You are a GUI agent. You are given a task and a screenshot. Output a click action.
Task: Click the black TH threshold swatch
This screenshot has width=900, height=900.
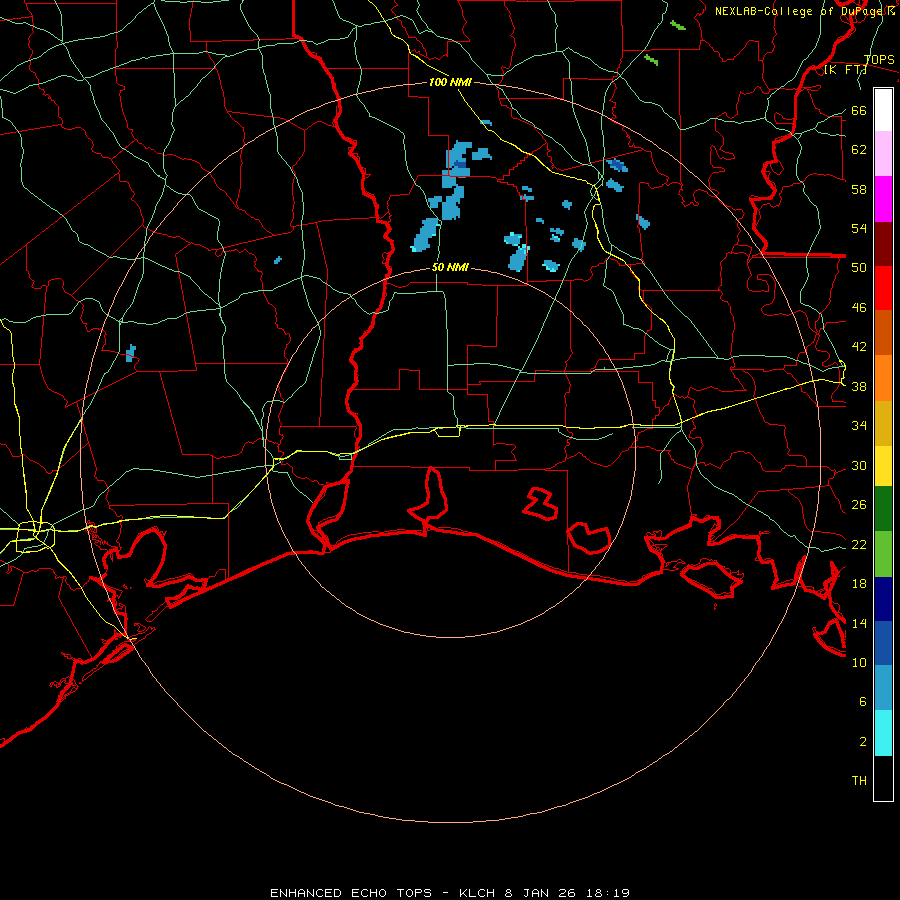[x=883, y=778]
